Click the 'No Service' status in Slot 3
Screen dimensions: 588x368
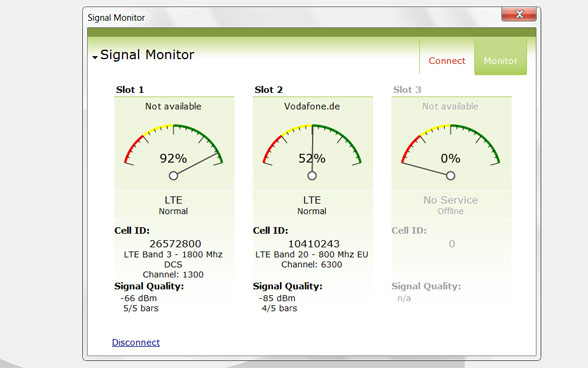pyautogui.click(x=450, y=200)
